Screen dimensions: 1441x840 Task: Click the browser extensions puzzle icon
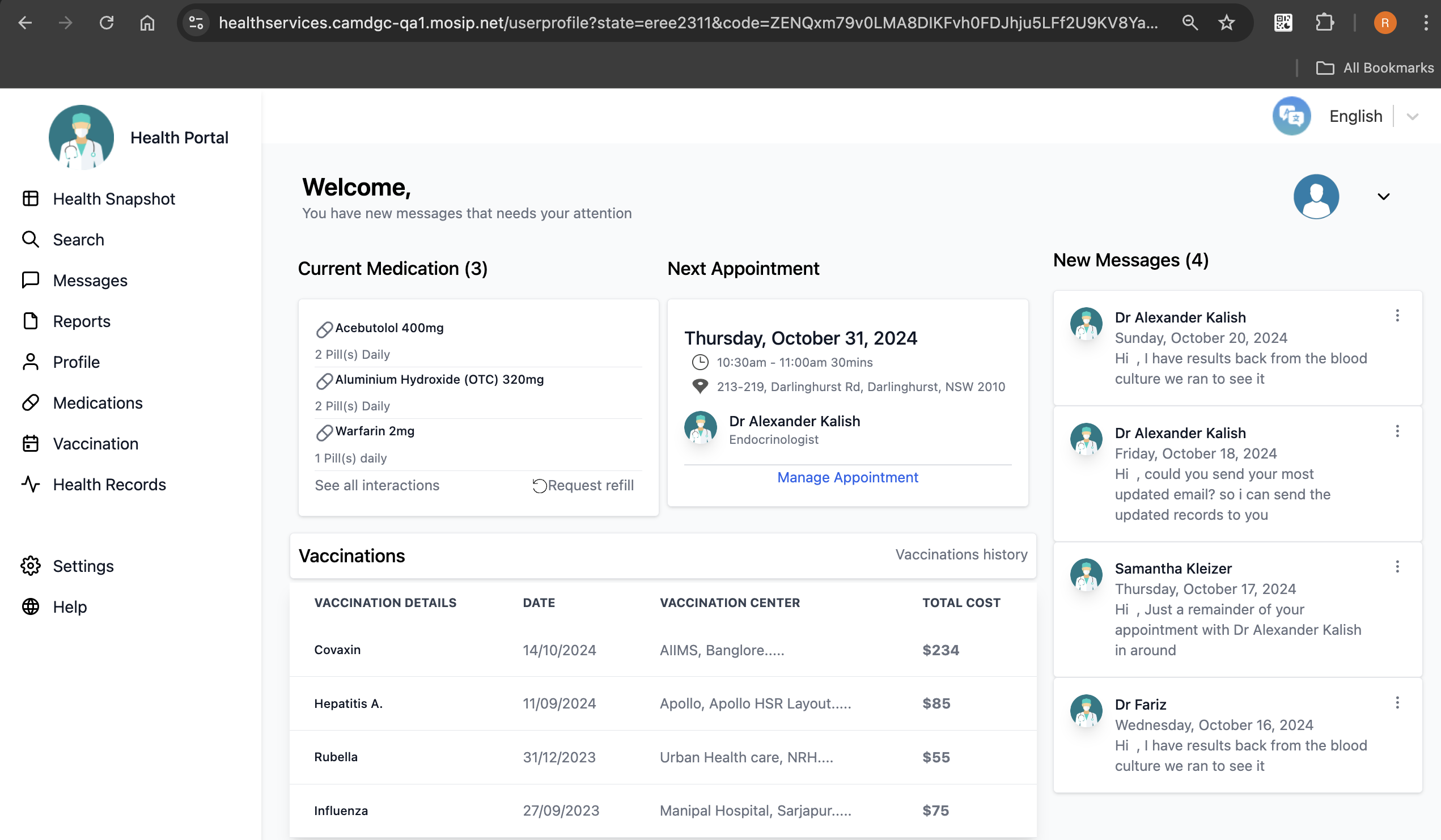[x=1324, y=23]
